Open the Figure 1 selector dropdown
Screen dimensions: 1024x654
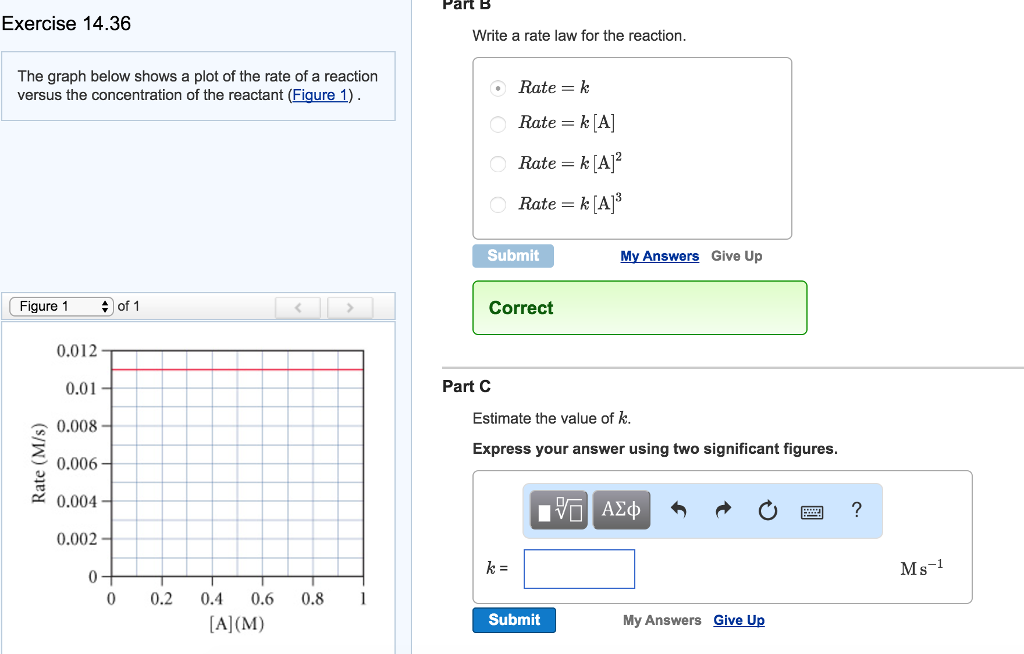(x=61, y=306)
